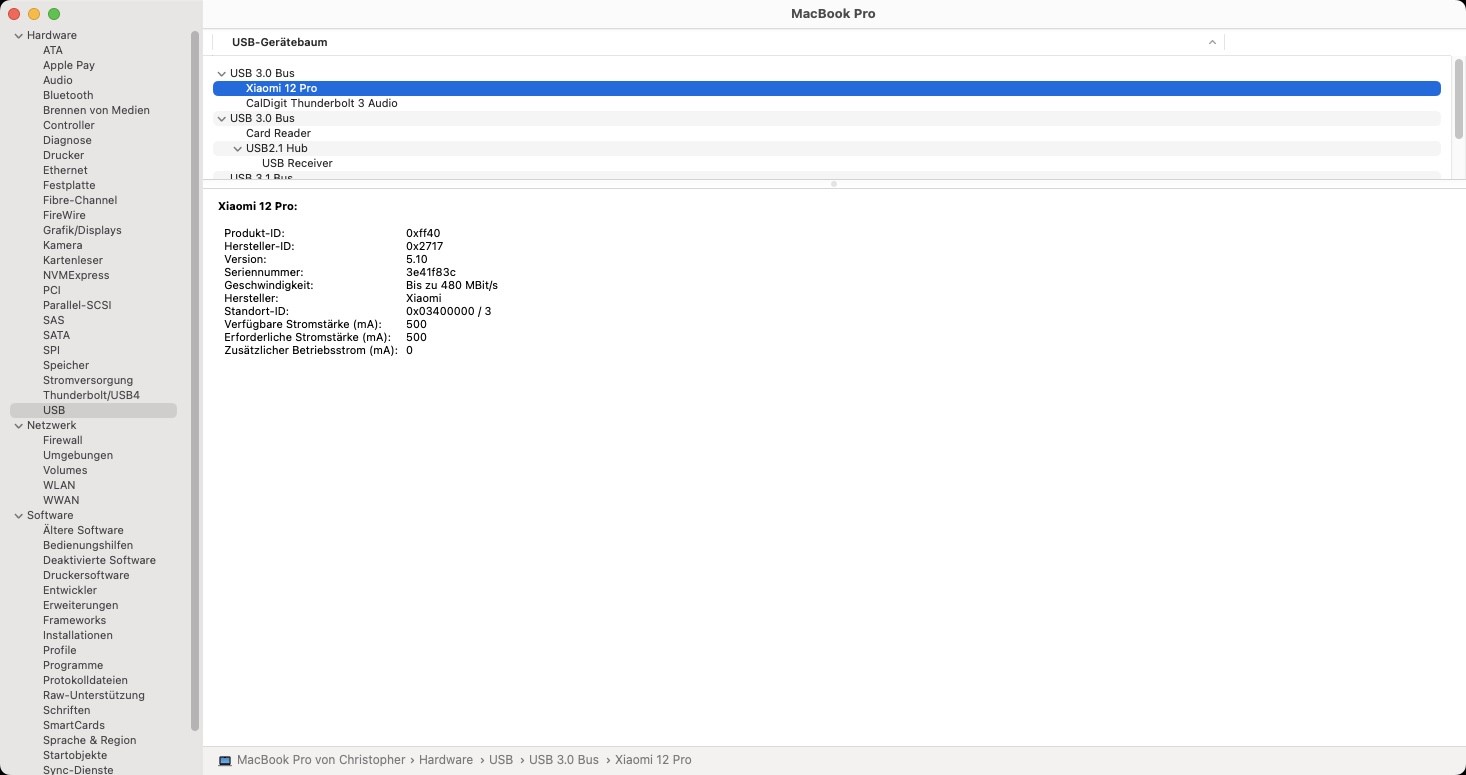Open Frameworks in the sidebar
This screenshot has width=1466, height=775.
click(74, 620)
